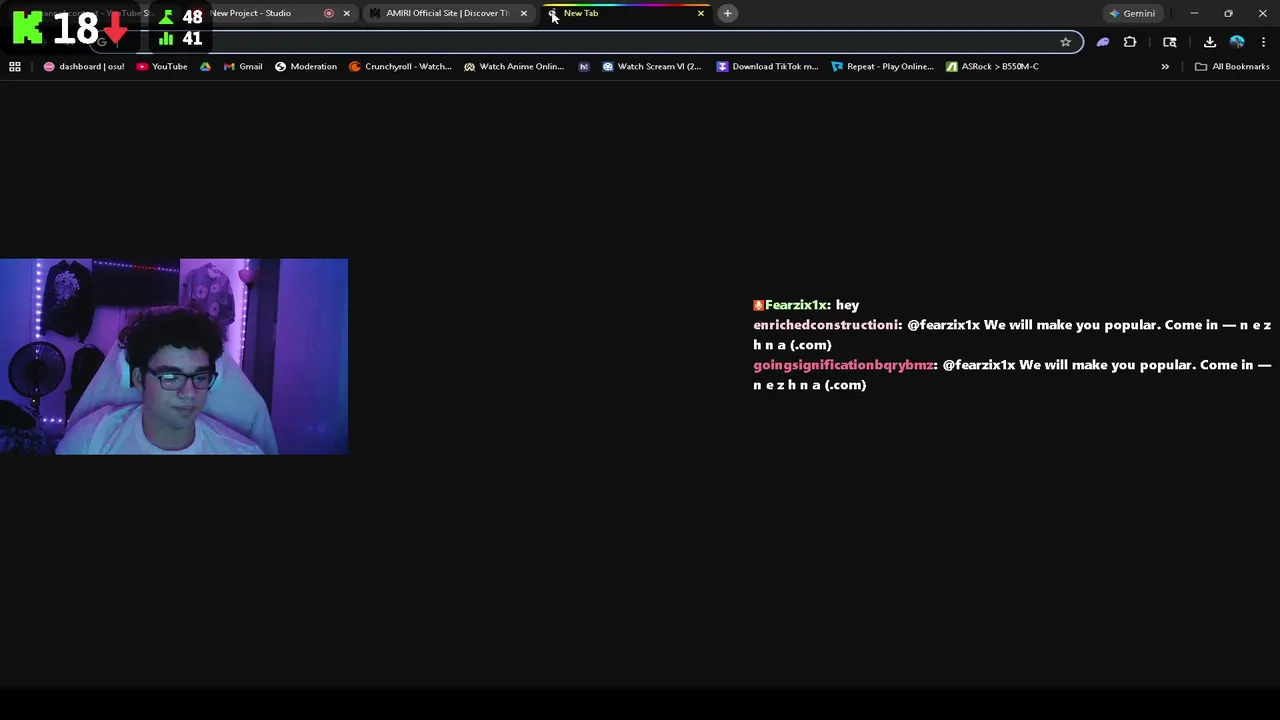Screen dimensions: 1280x720
Task: Click the enrichedconstructioni username in chat
Action: [826, 325]
